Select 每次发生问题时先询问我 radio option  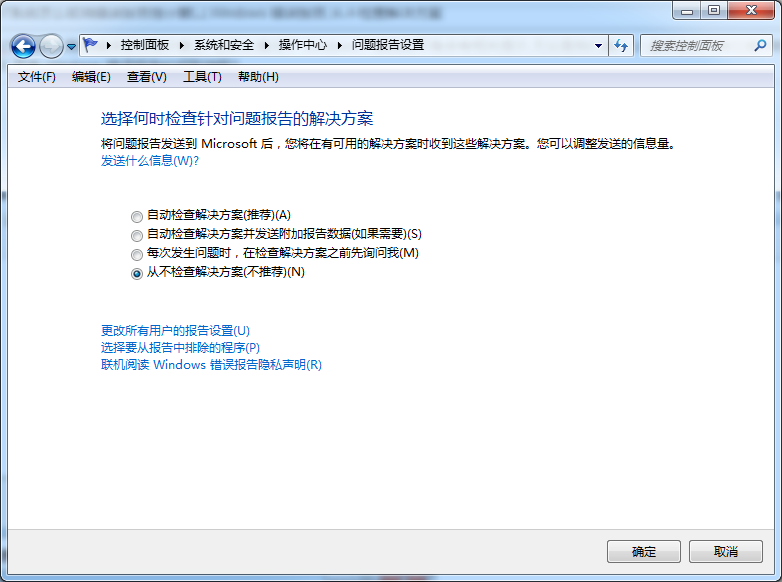(x=137, y=254)
